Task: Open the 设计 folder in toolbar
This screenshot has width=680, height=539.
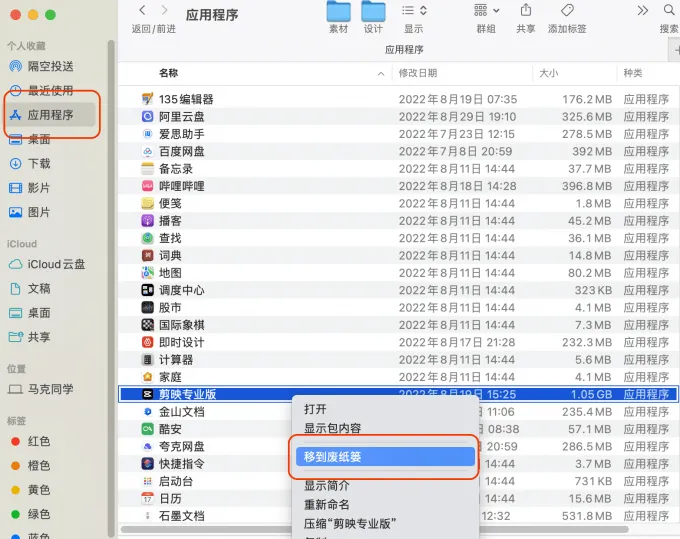Action: [x=373, y=11]
